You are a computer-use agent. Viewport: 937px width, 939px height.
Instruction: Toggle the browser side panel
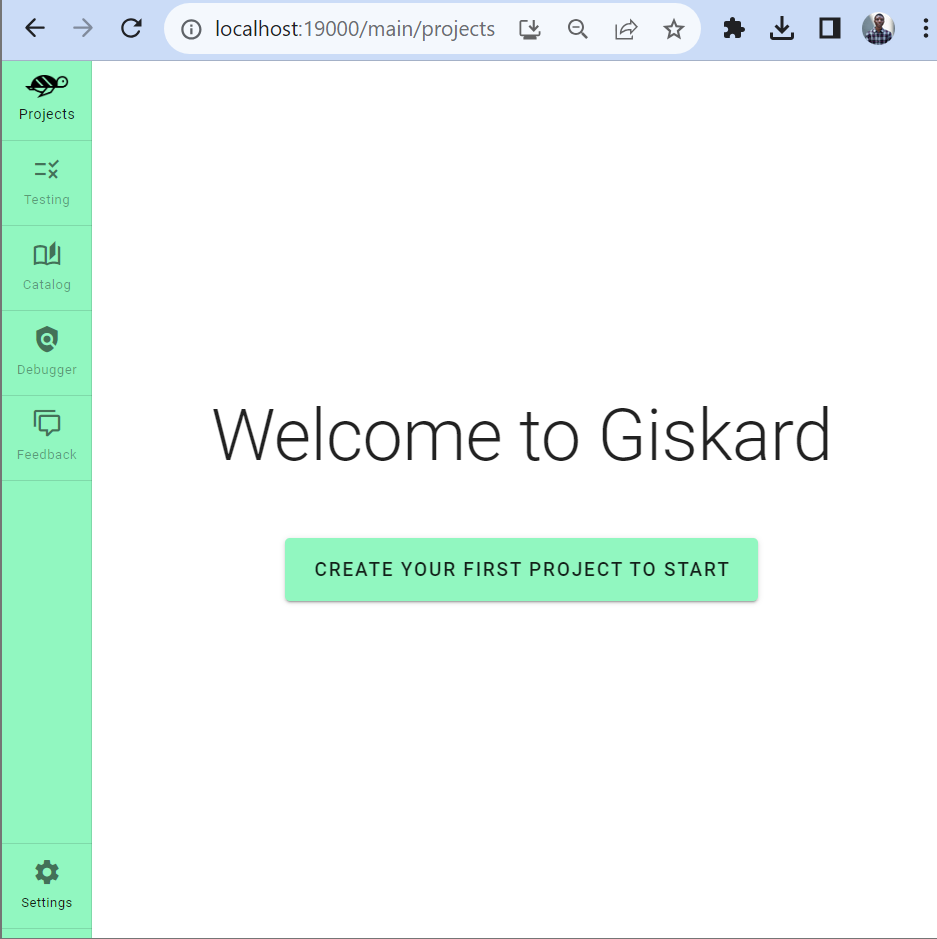(x=830, y=28)
